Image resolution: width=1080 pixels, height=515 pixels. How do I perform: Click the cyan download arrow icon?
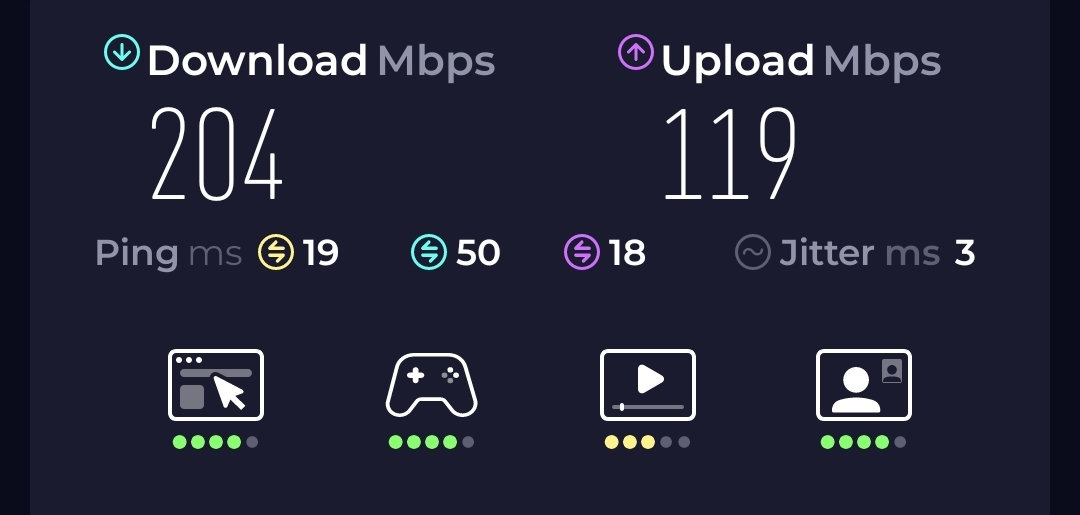coord(122,52)
